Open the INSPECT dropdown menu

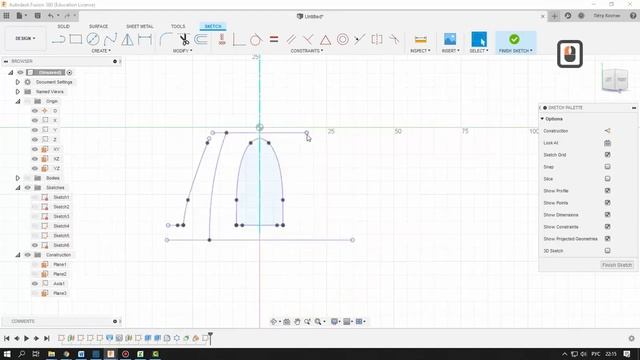click(420, 51)
